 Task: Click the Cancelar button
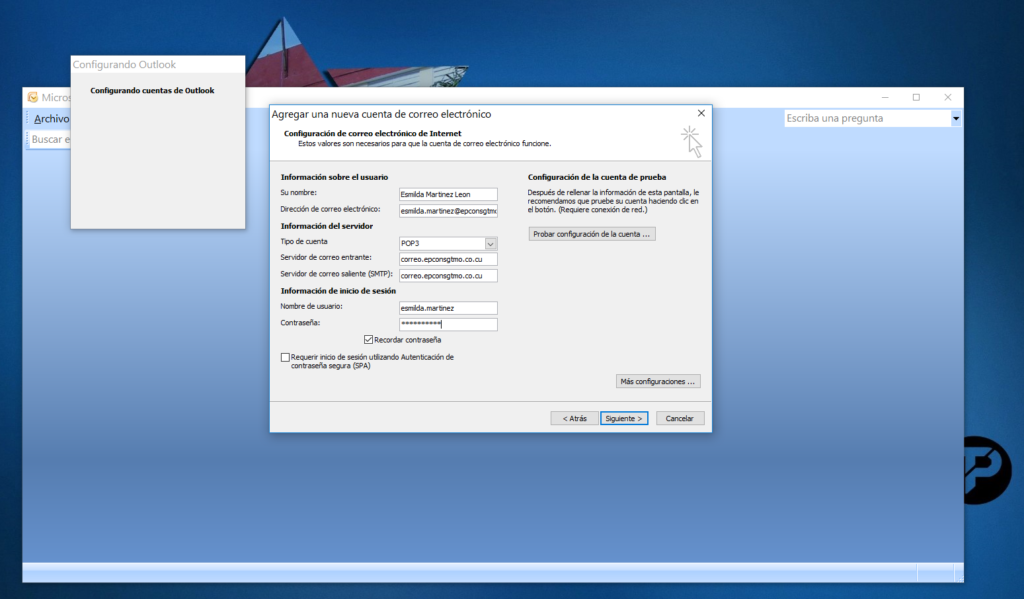[680, 418]
